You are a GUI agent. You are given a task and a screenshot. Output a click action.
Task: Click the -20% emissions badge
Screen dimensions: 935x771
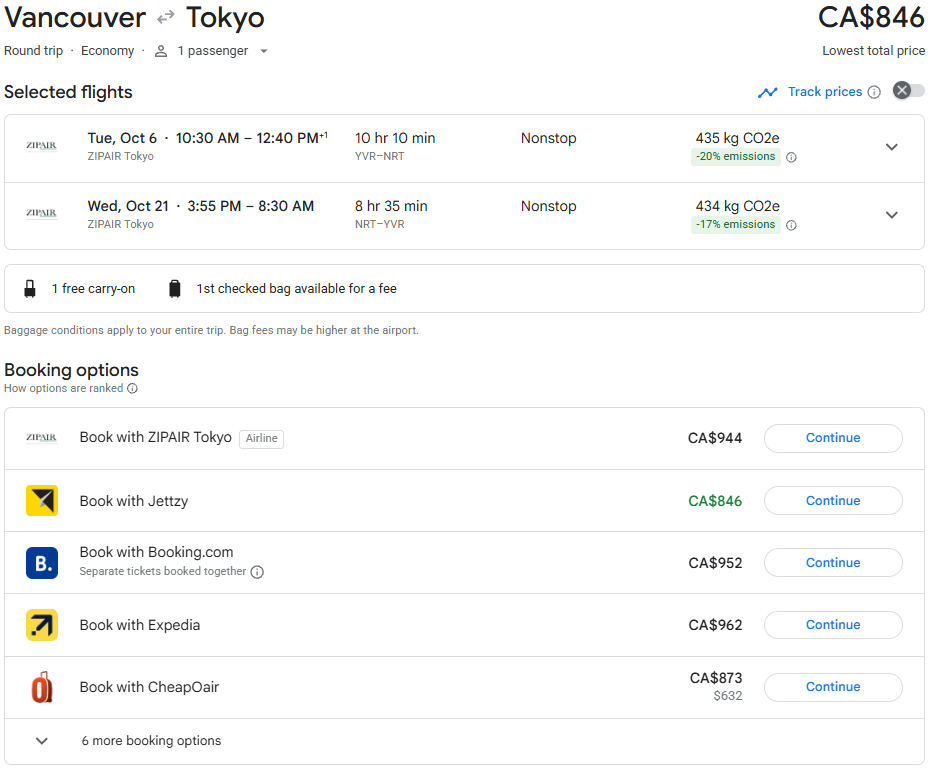pyautogui.click(x=736, y=157)
